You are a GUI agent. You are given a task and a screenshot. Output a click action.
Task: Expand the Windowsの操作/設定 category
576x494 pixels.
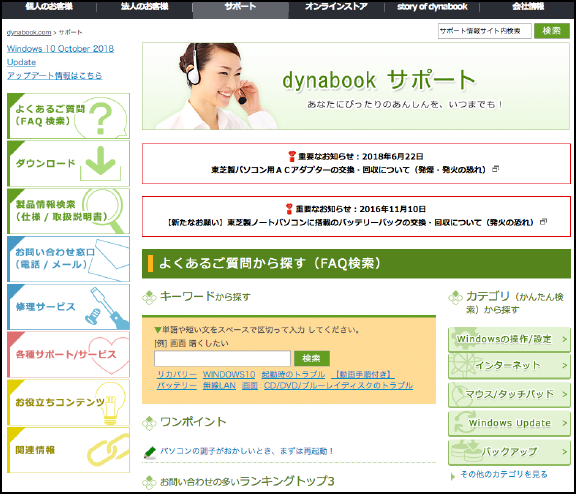pos(509,339)
